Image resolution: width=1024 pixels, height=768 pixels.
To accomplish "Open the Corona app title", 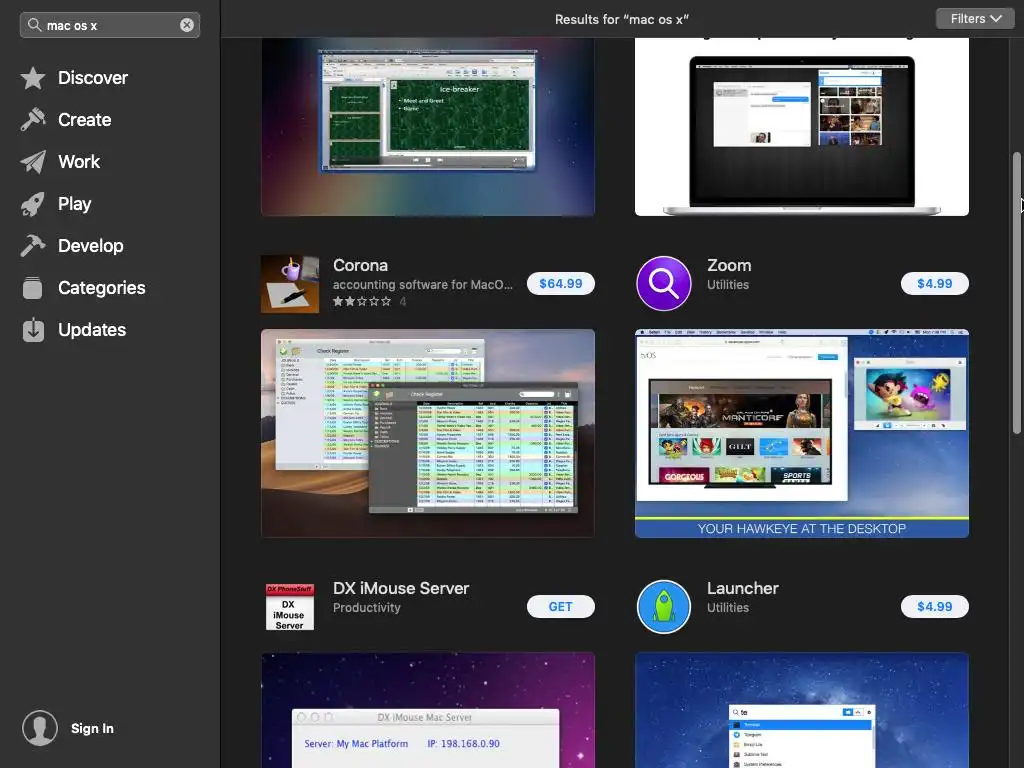I will pos(360,265).
